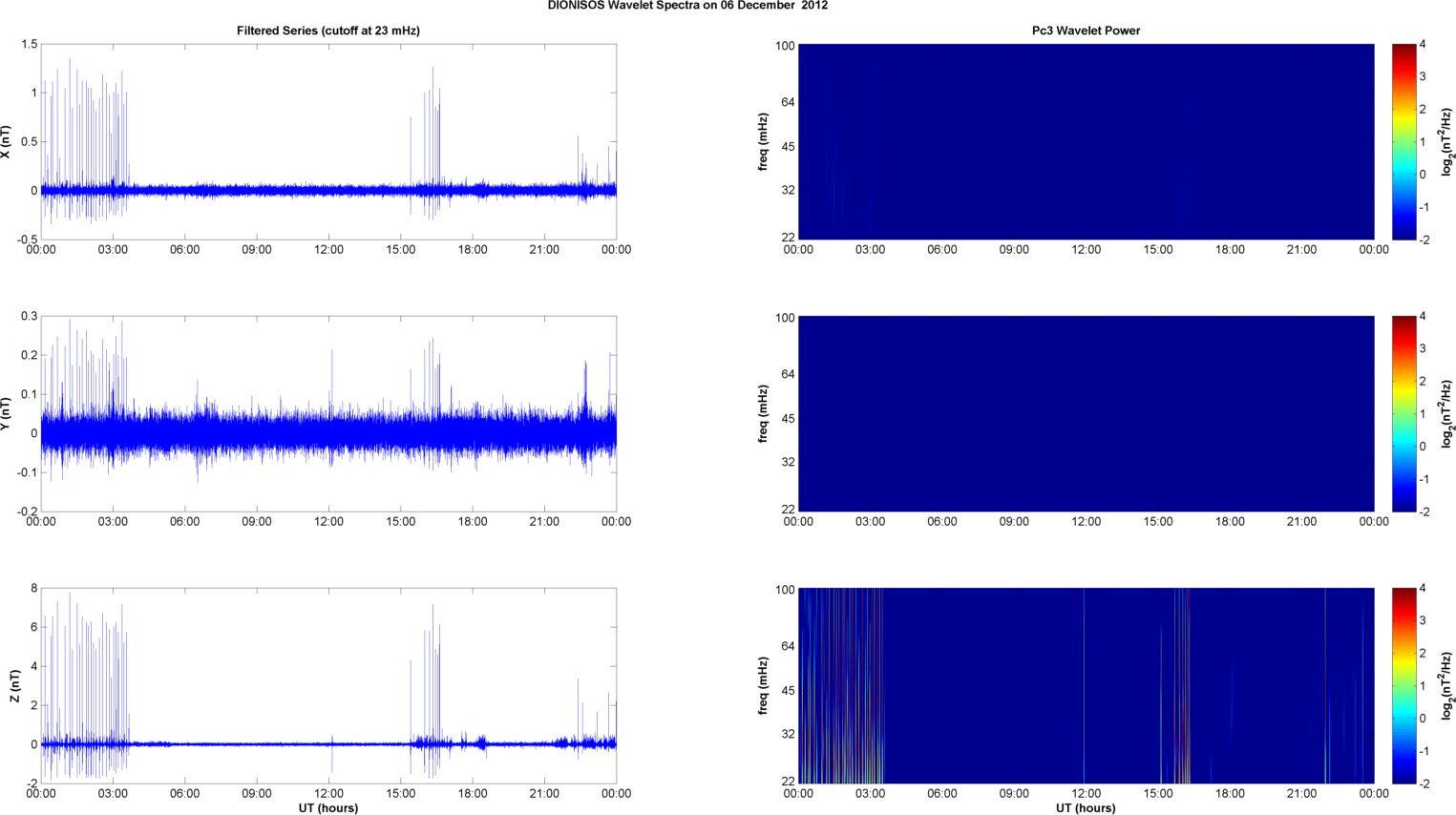Click the '03:00' time tick under the Z series plot
The image size is (1456, 815).
[x=113, y=794]
